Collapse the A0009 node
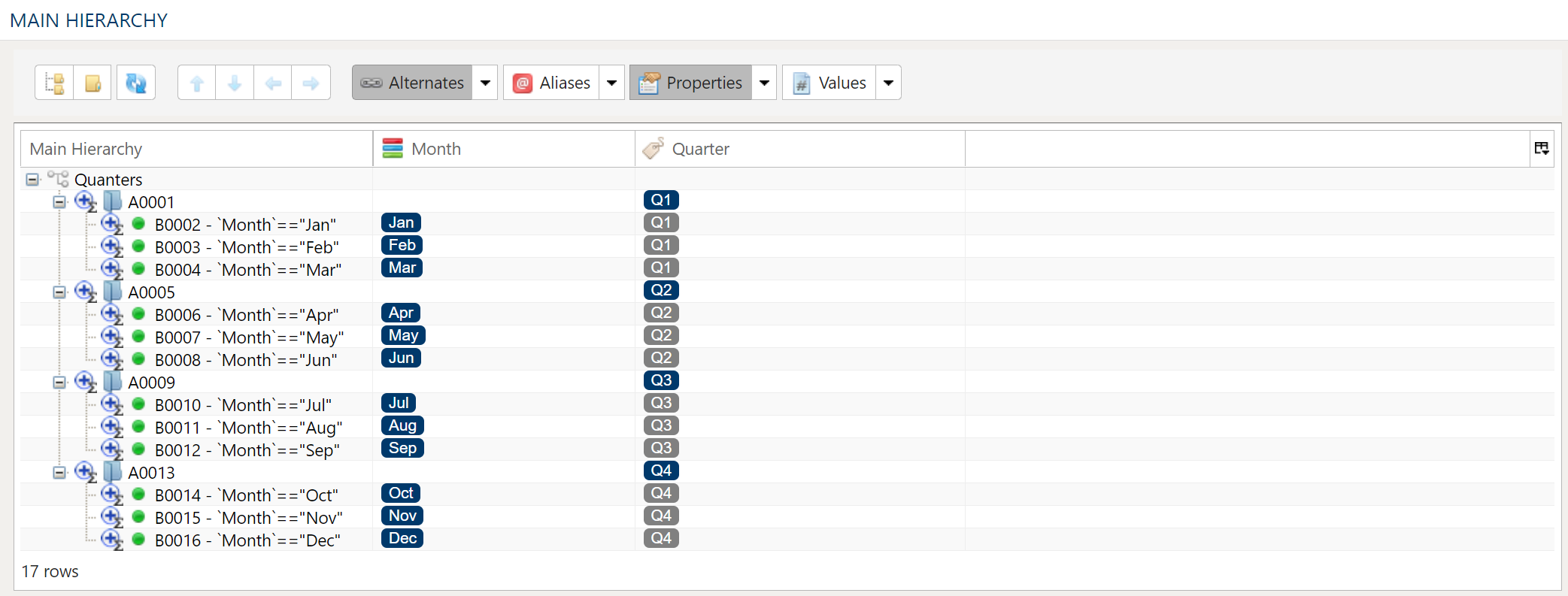 (x=59, y=382)
